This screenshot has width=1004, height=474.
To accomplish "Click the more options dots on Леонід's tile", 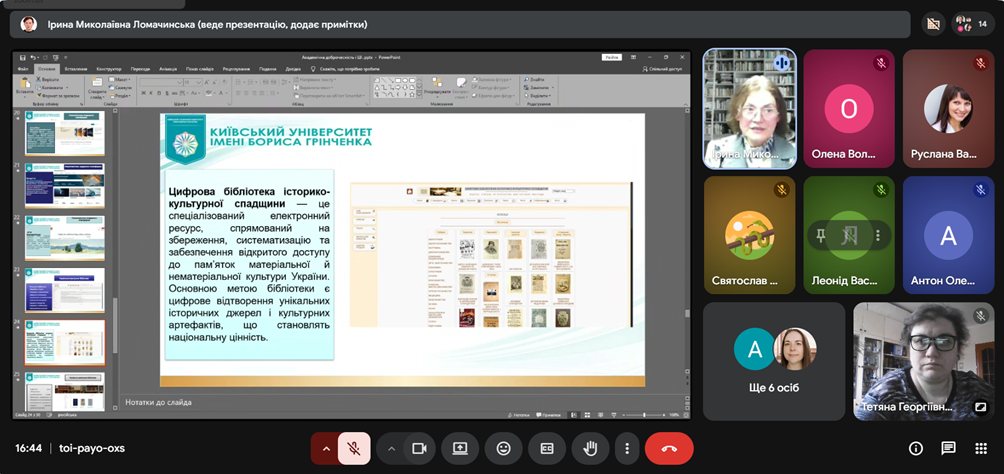I will coord(879,236).
